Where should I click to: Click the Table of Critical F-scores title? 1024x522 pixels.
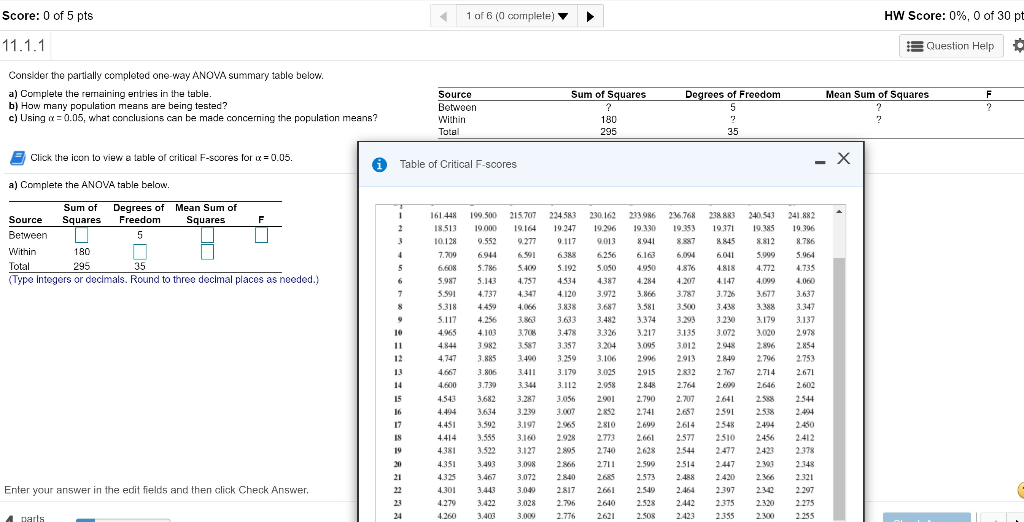458,164
